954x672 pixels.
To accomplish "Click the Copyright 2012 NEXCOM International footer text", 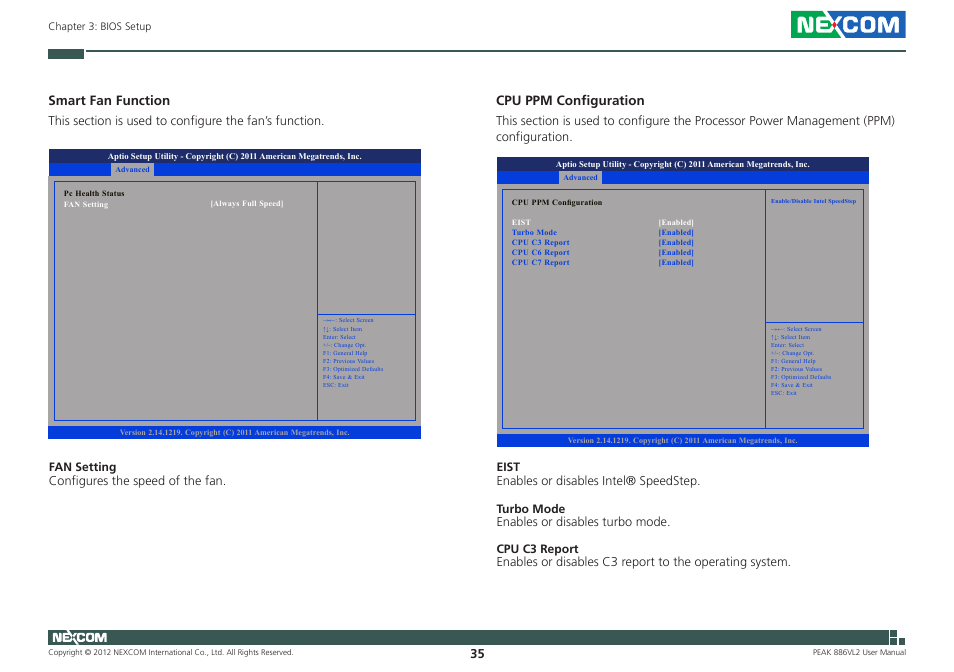I will click(170, 653).
